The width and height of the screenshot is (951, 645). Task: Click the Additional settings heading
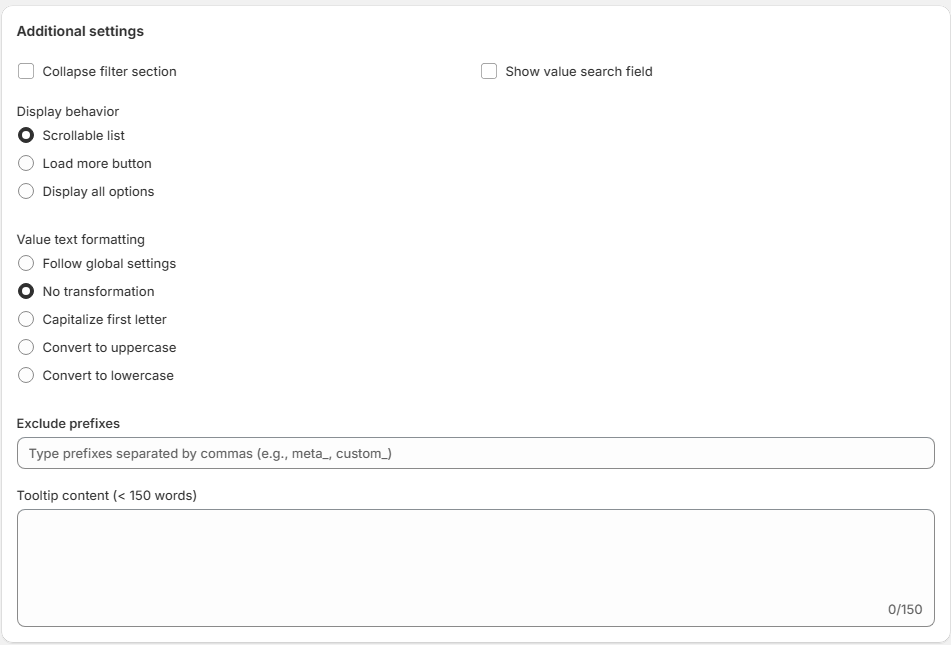pyautogui.click(x=80, y=32)
